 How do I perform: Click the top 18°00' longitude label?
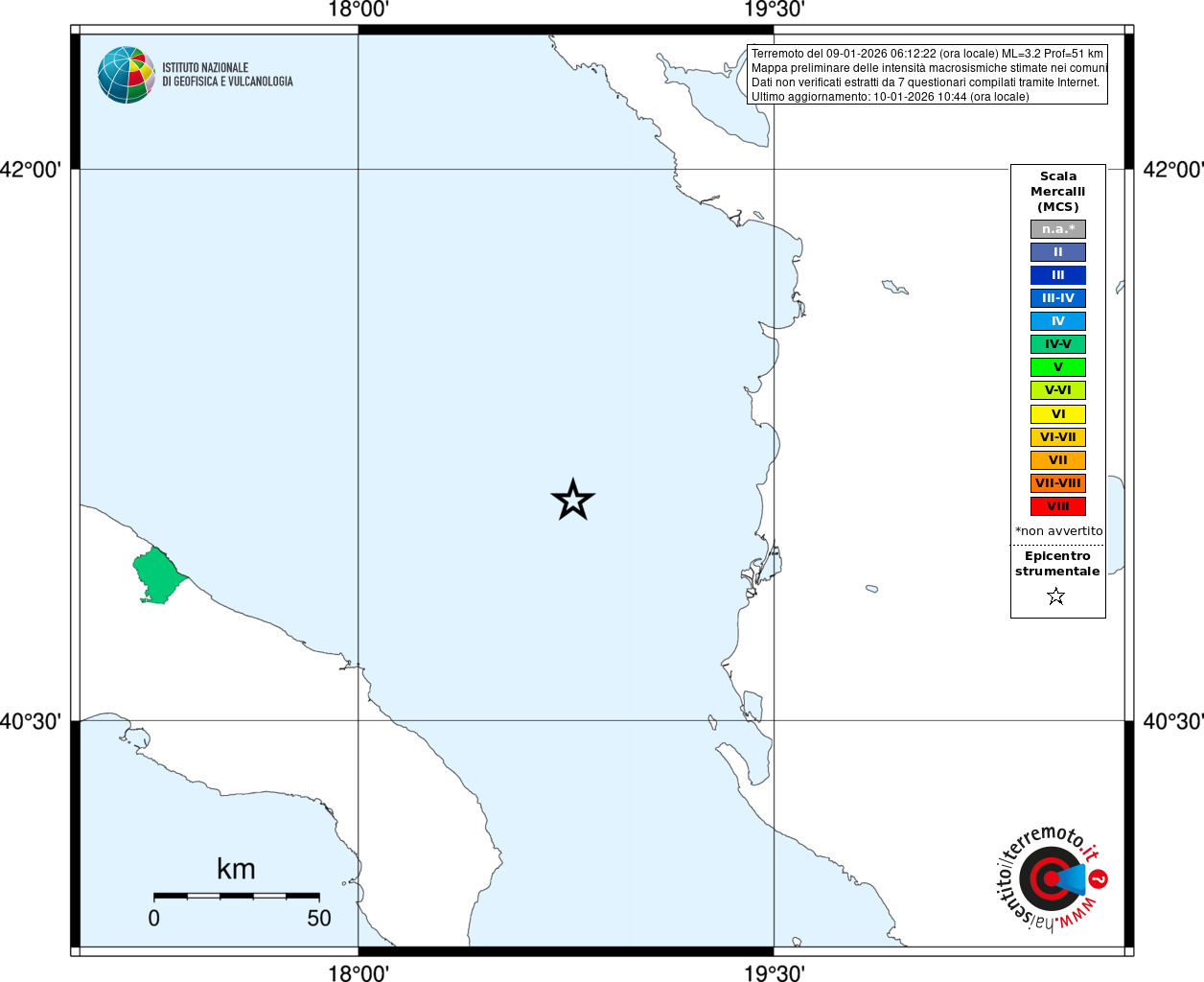click(x=359, y=10)
